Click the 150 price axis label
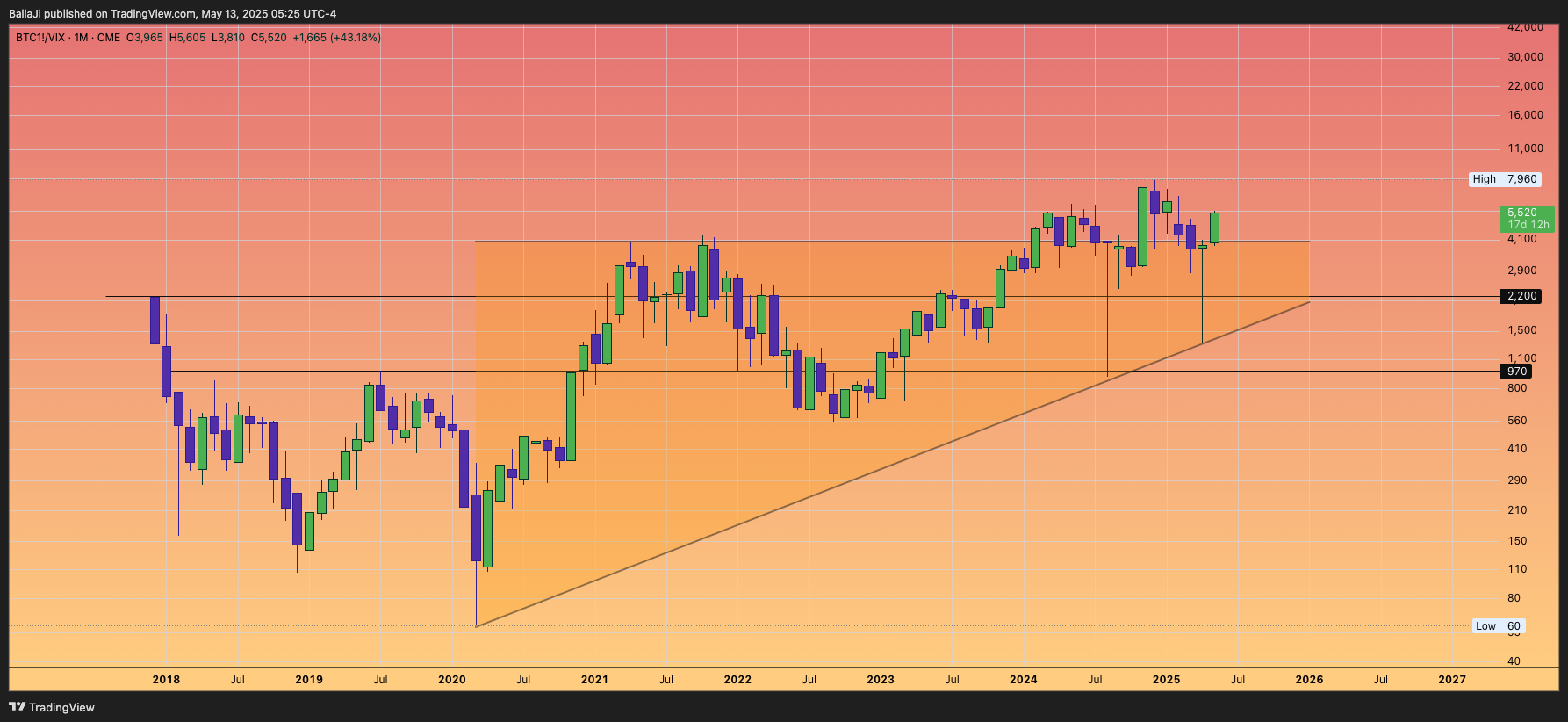 click(1517, 541)
